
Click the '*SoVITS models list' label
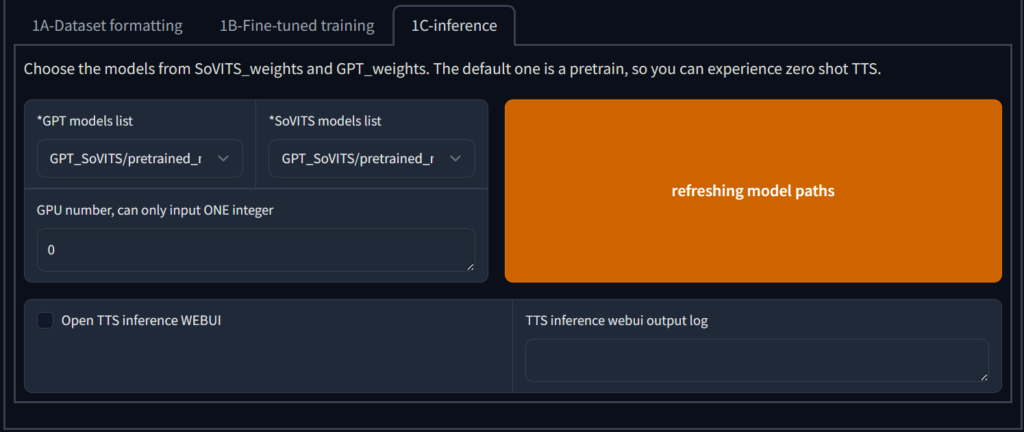tap(325, 121)
